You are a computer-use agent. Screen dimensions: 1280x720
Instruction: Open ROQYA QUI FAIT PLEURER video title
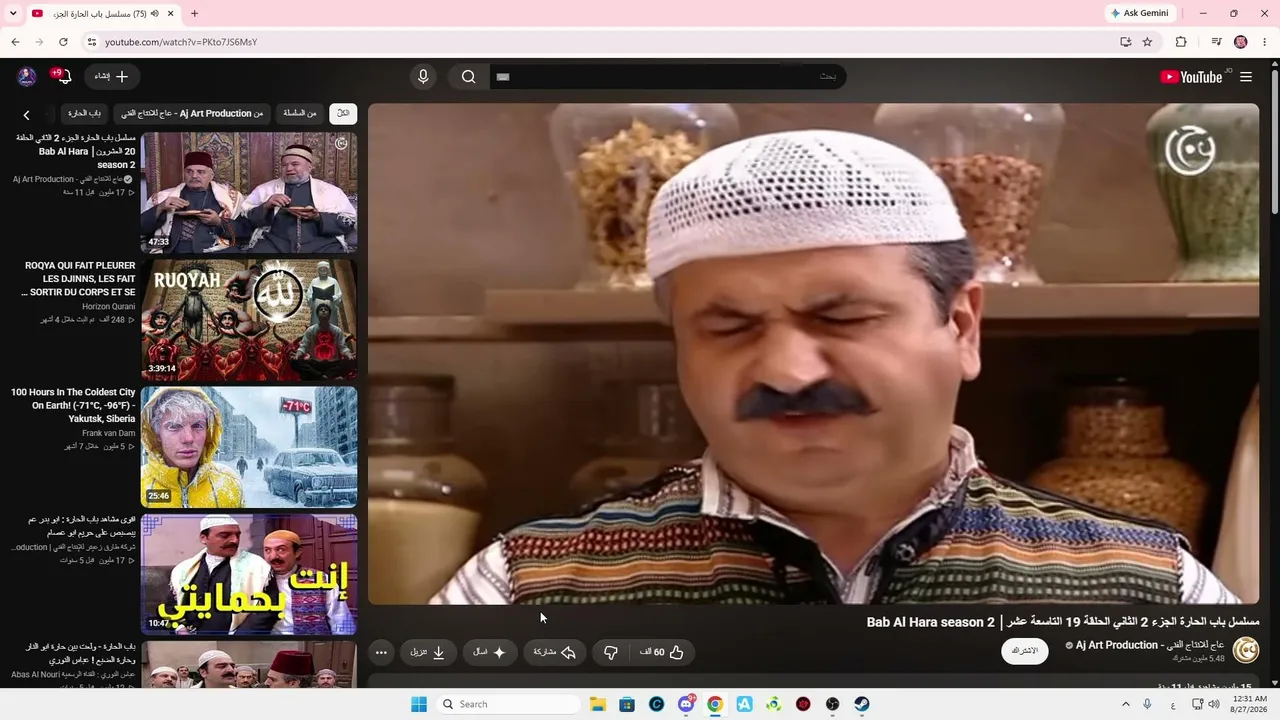[79, 279]
